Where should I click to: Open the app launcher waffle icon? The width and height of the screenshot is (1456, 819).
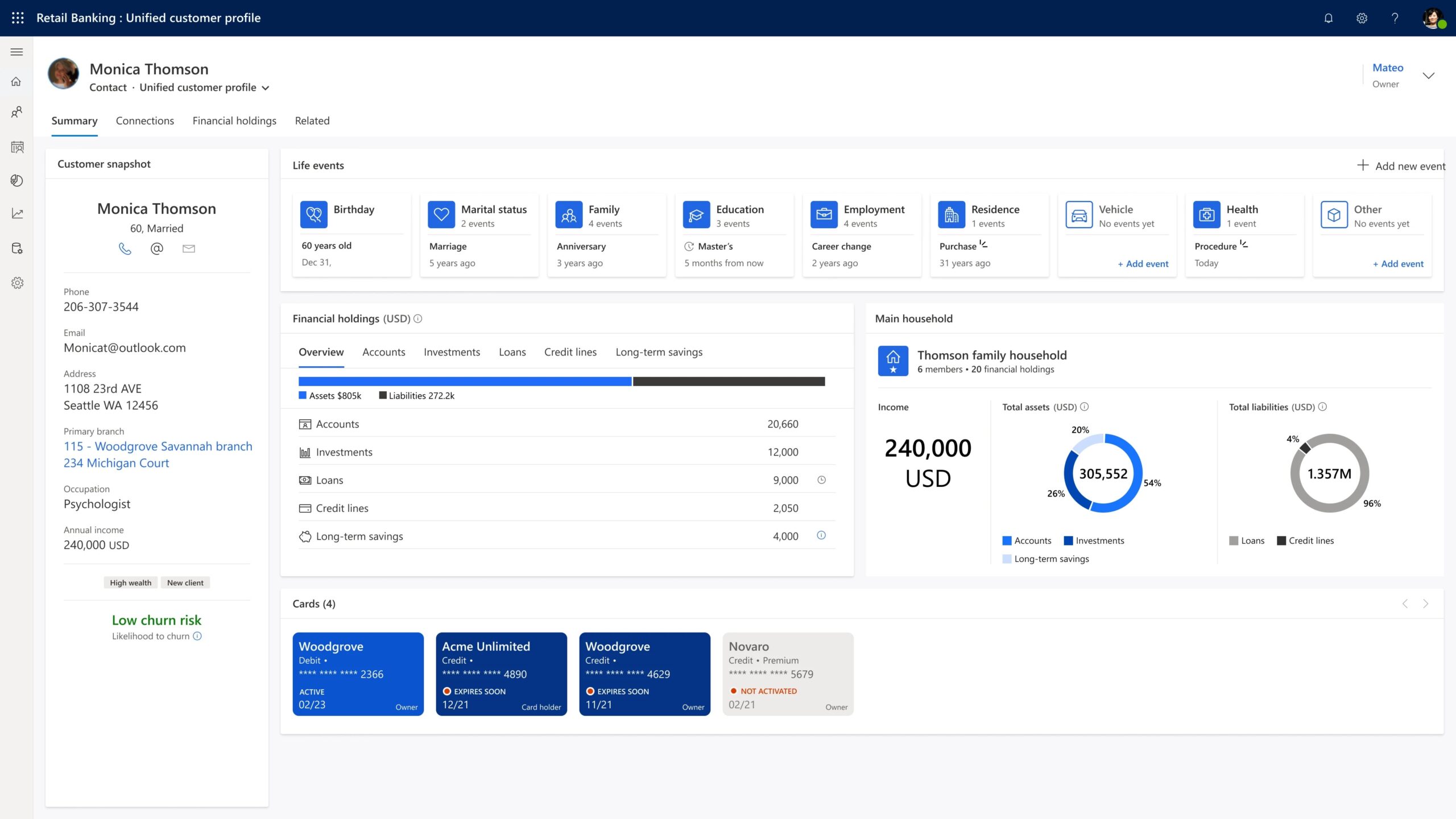click(x=17, y=18)
